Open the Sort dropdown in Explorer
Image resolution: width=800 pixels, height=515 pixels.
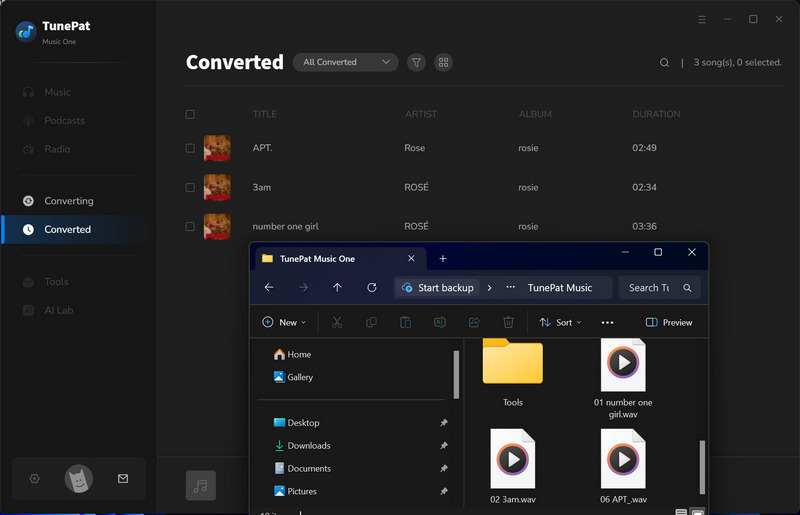(560, 322)
